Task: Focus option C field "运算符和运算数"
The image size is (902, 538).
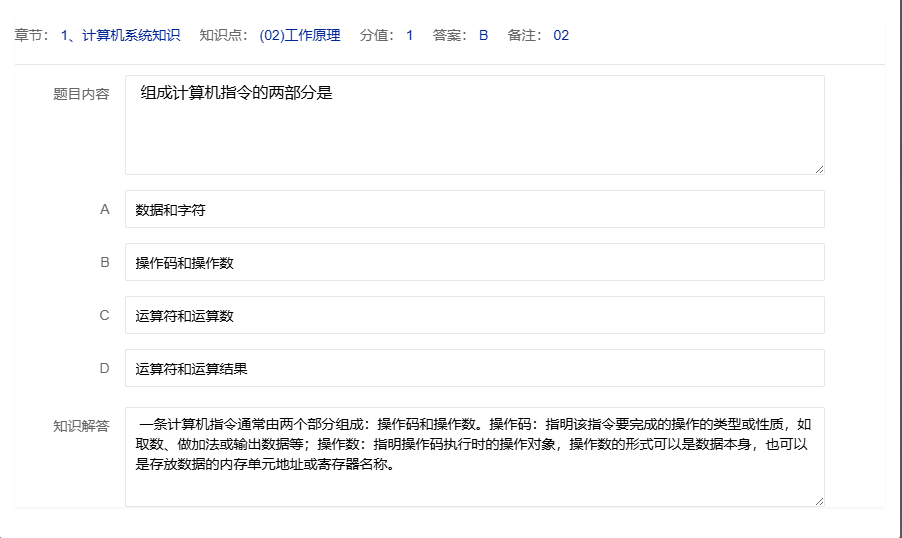Action: click(x=474, y=316)
